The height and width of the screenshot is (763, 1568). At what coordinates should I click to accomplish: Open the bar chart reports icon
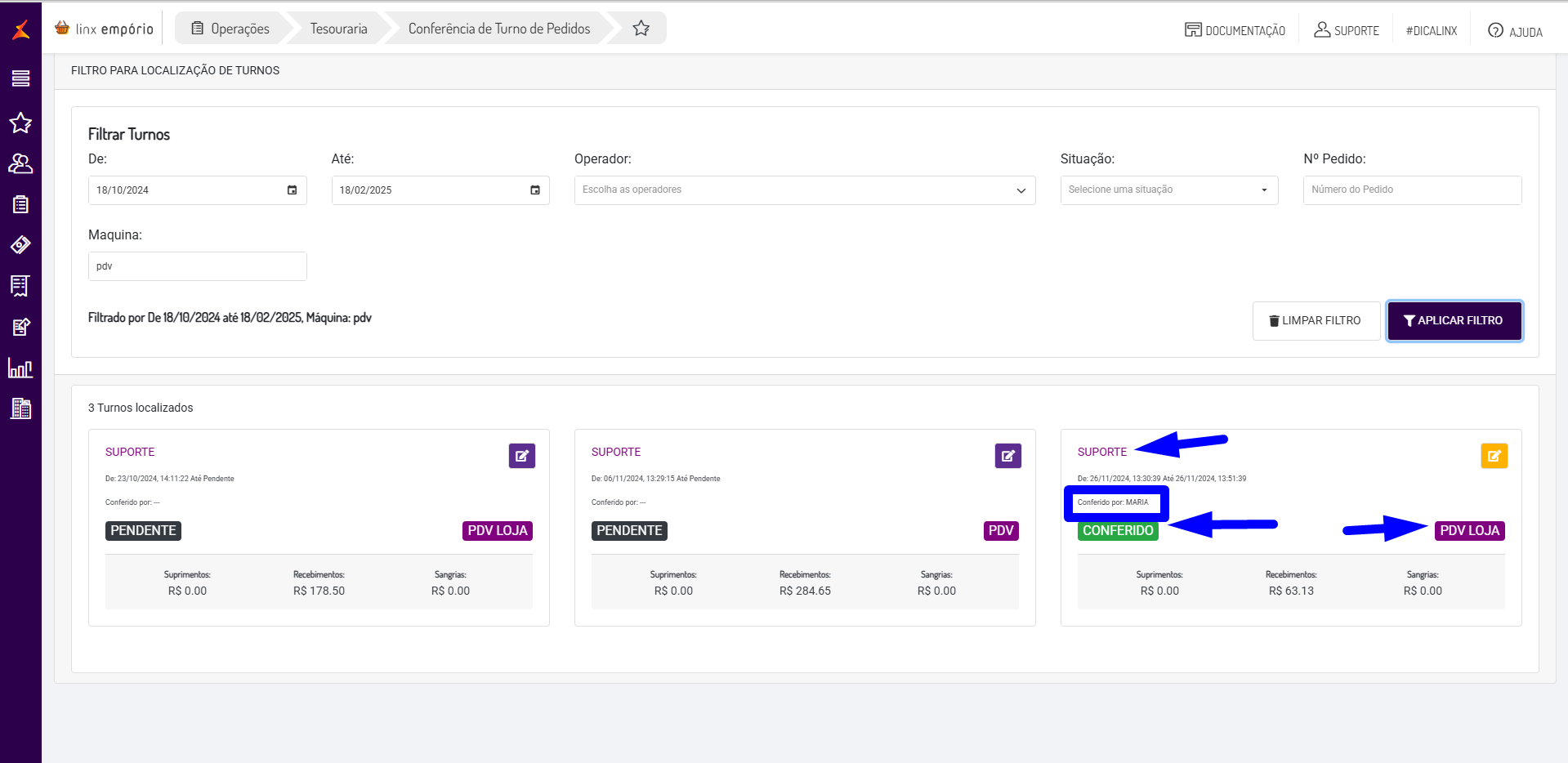click(20, 368)
